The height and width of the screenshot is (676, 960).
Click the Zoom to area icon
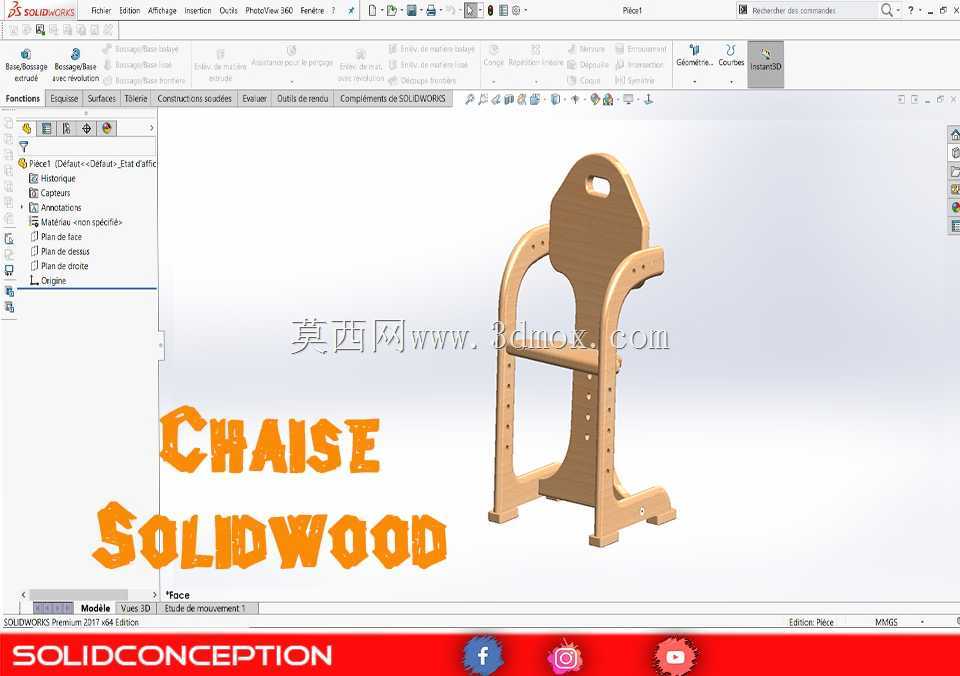[482, 99]
